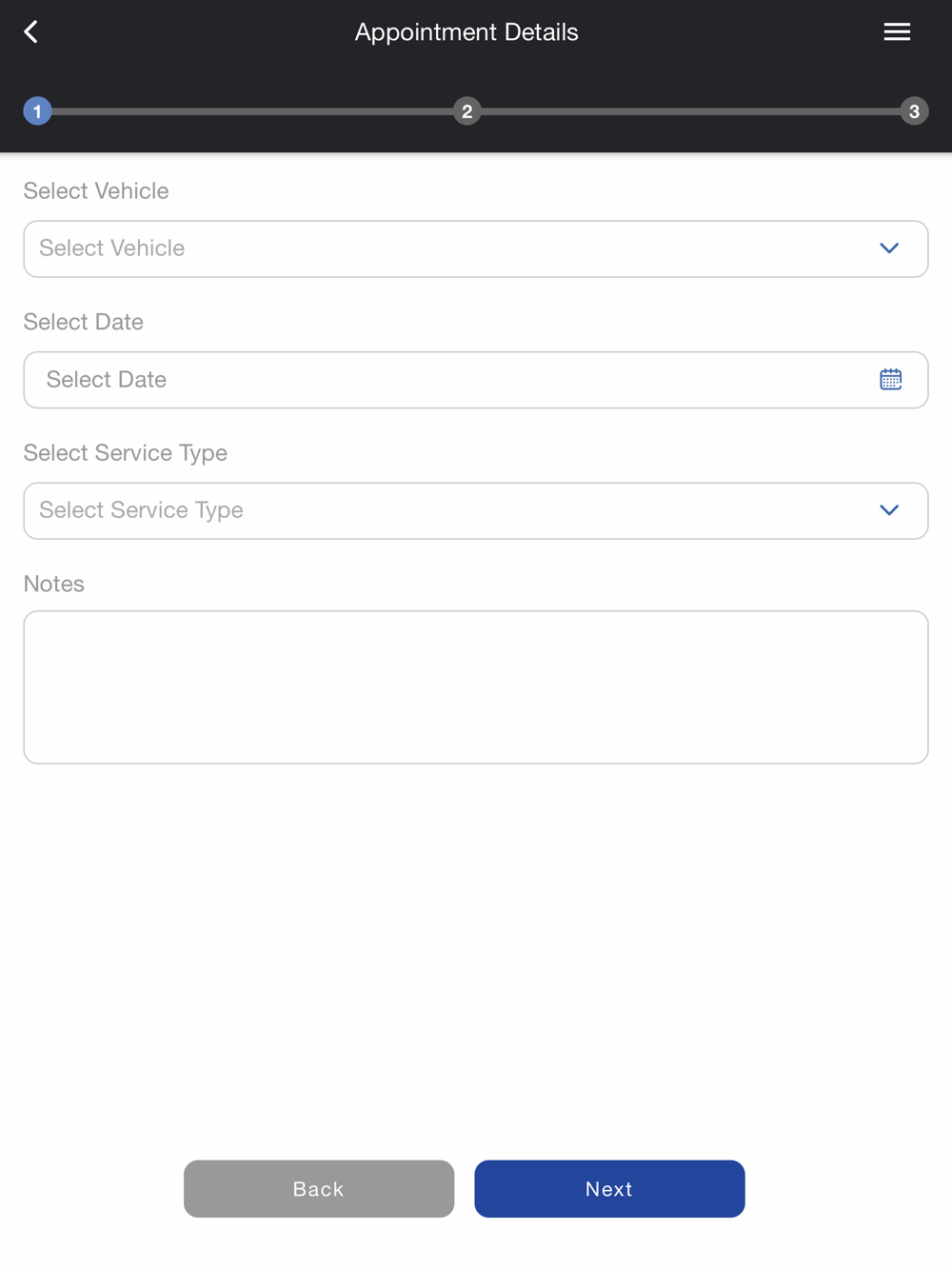952x1270 pixels.
Task: Click the Select Service Type chevron arrow
Action: (x=889, y=510)
